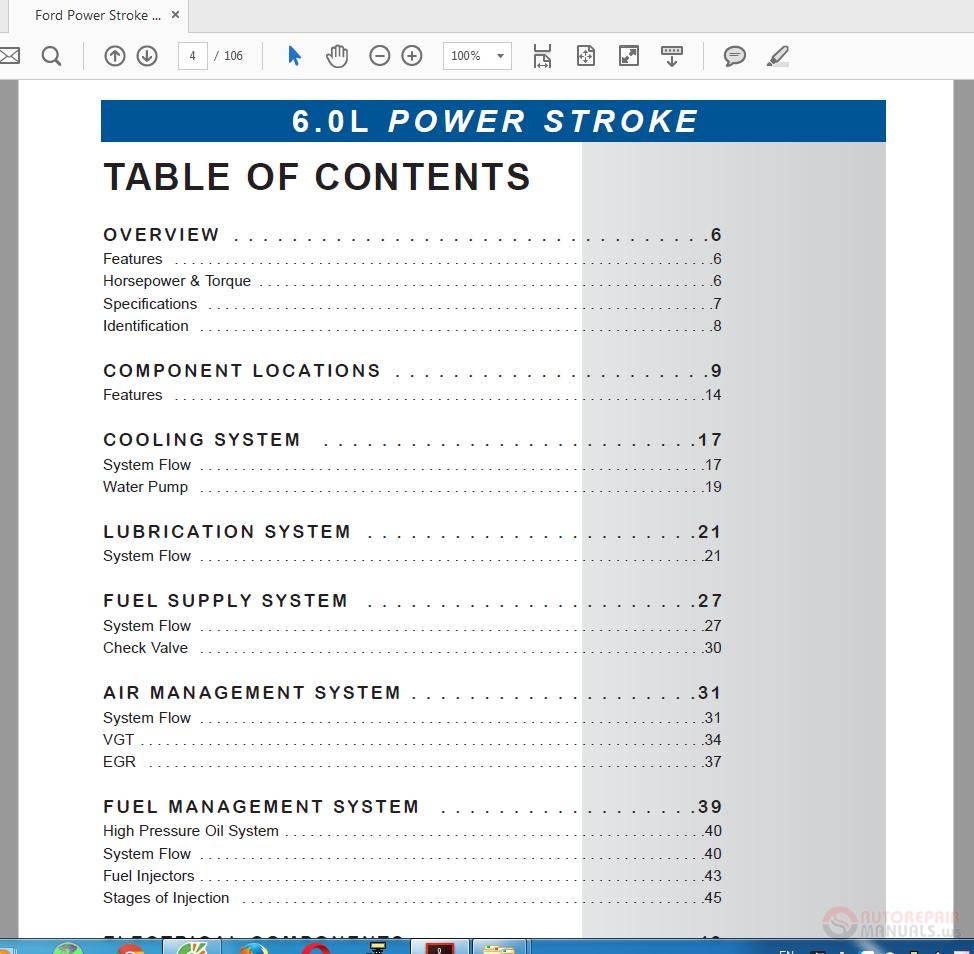Open the find text magnifier tool
Screen dimensions: 974x954
point(52,56)
